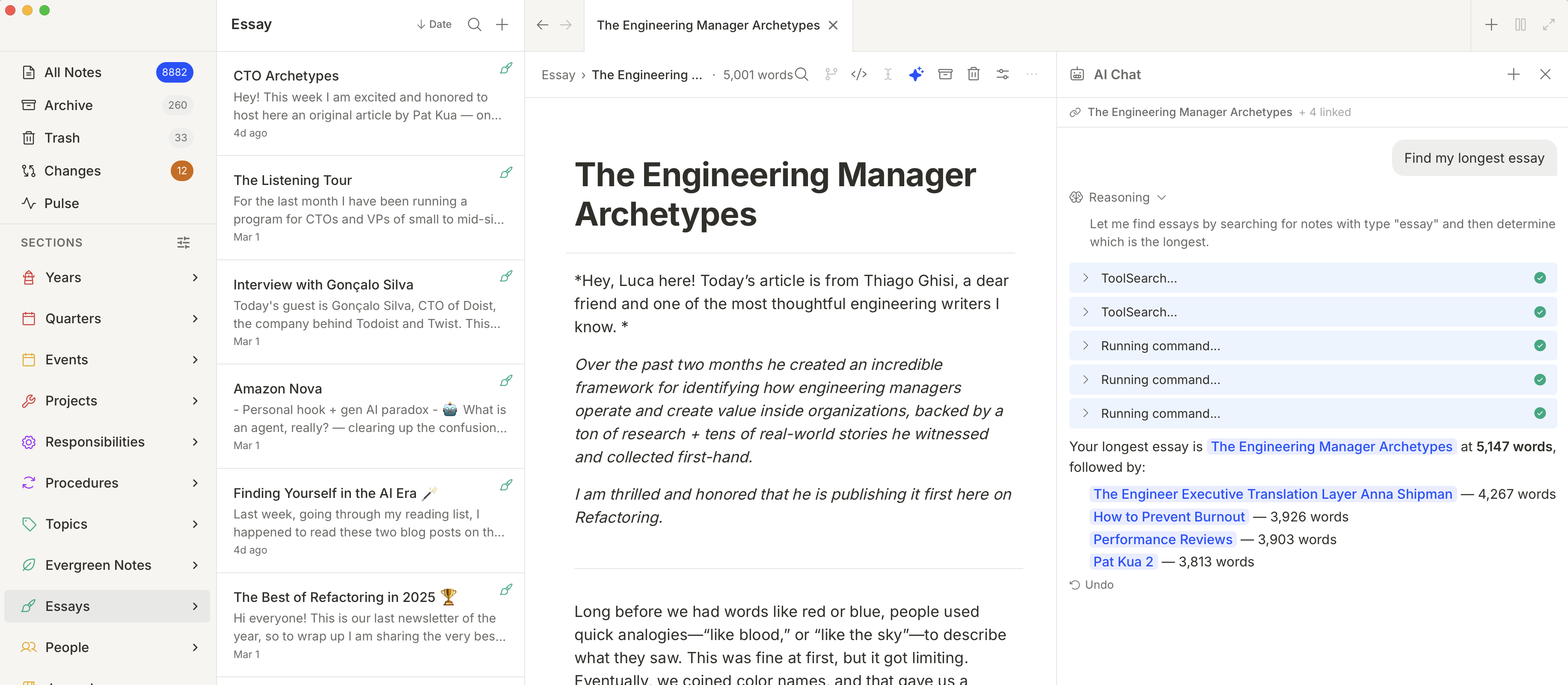Viewport: 1568px width, 685px height.
Task: Click the trash icon in note toolbar
Action: pyautogui.click(x=973, y=74)
